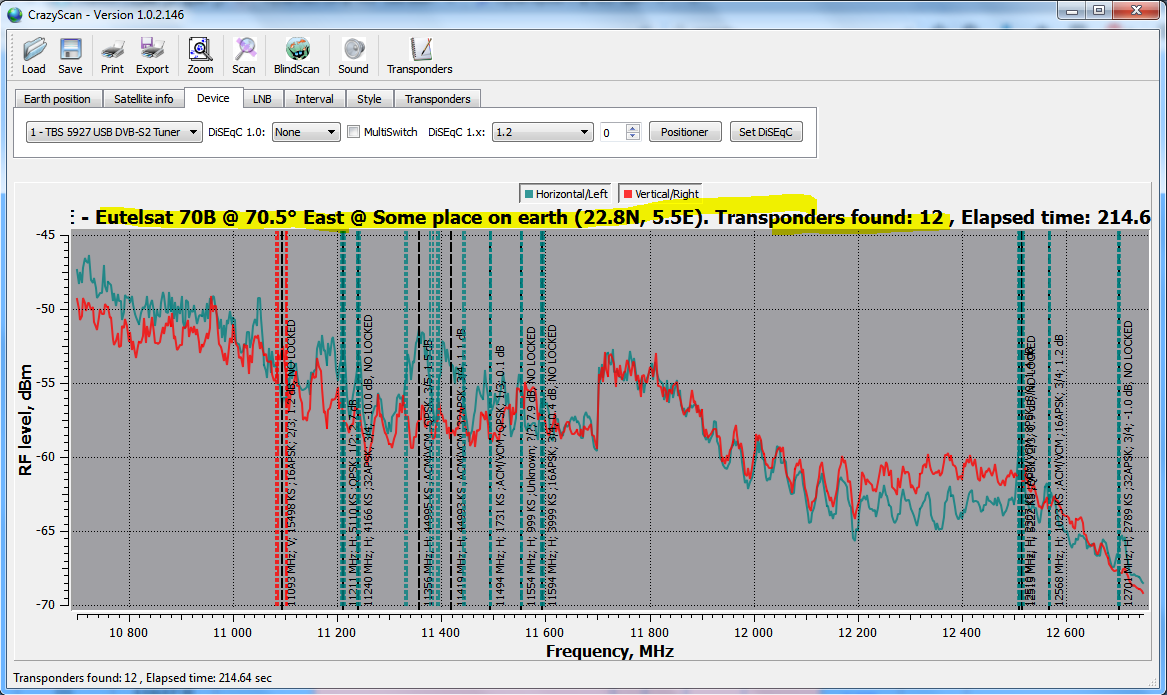Launch BlindScan from the toolbar
This screenshot has width=1167, height=695.
tap(296, 55)
